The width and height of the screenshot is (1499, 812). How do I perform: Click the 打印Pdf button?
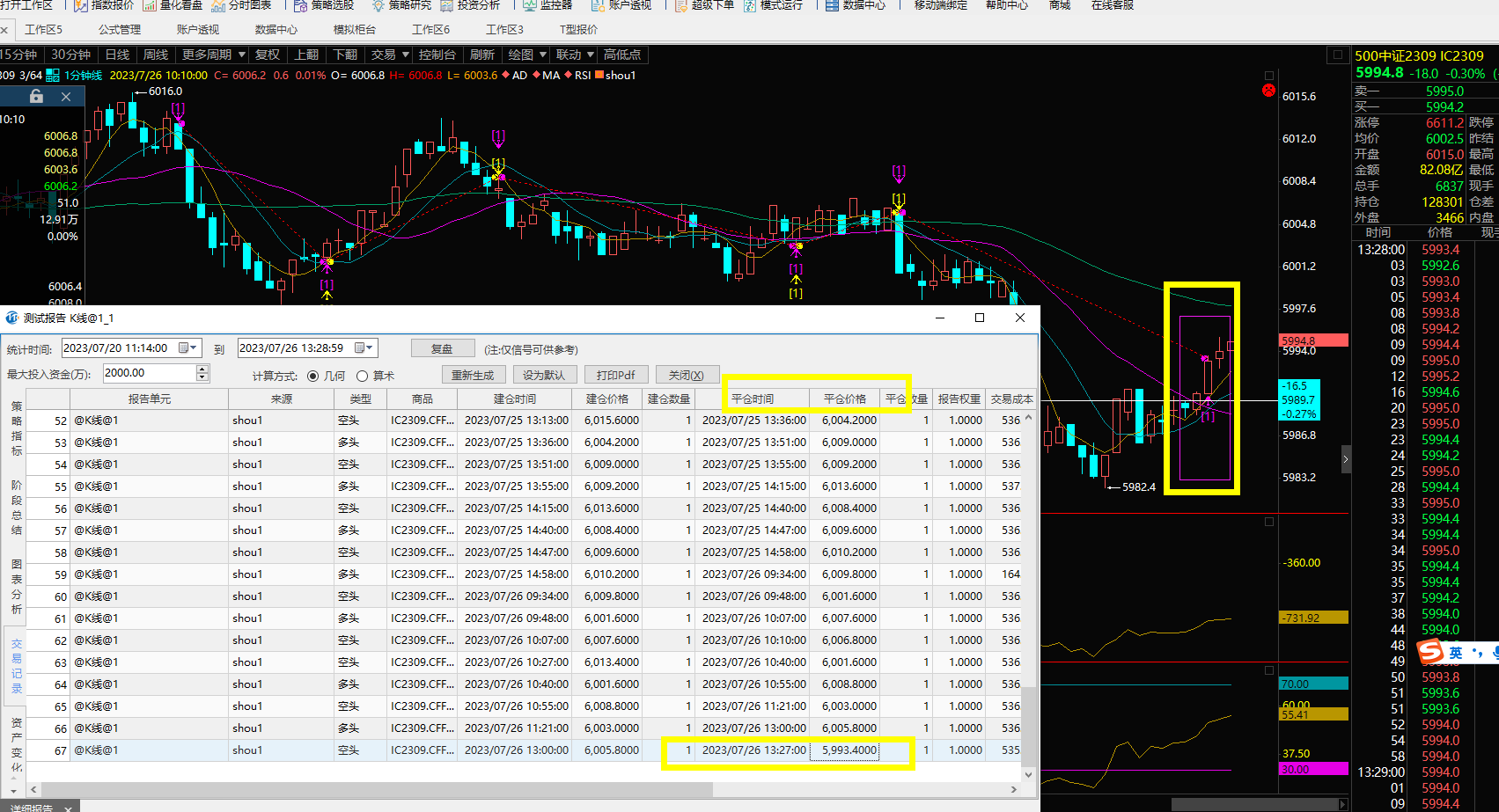pyautogui.click(x=615, y=375)
